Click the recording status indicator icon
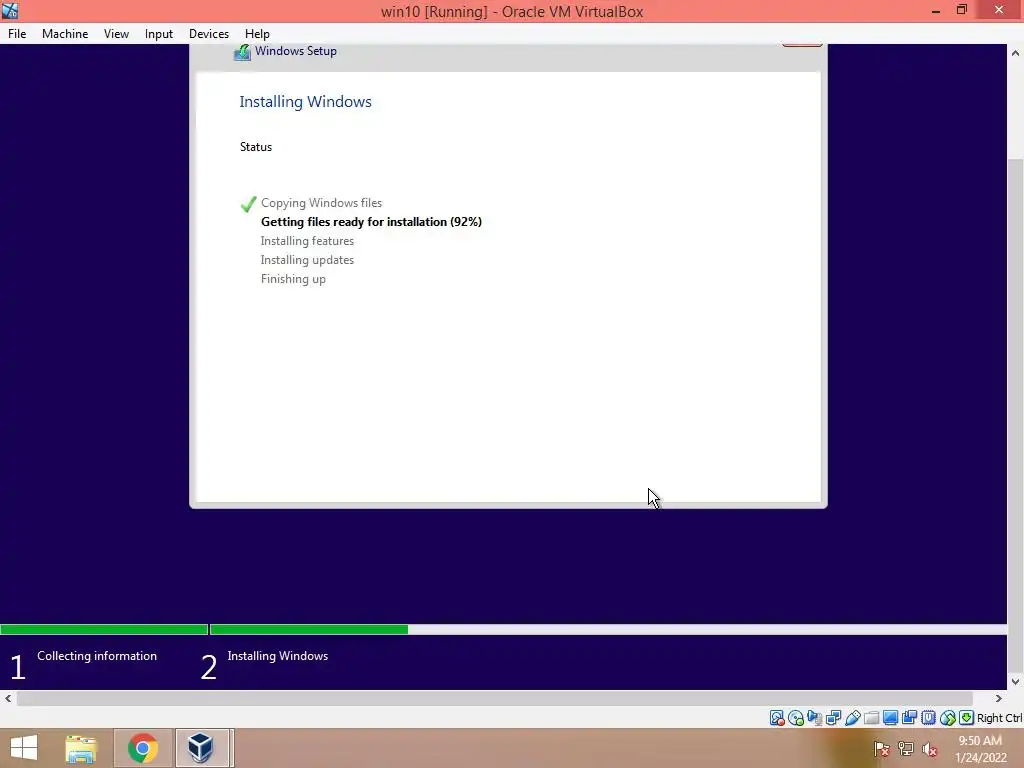The image size is (1024, 768). 909,718
